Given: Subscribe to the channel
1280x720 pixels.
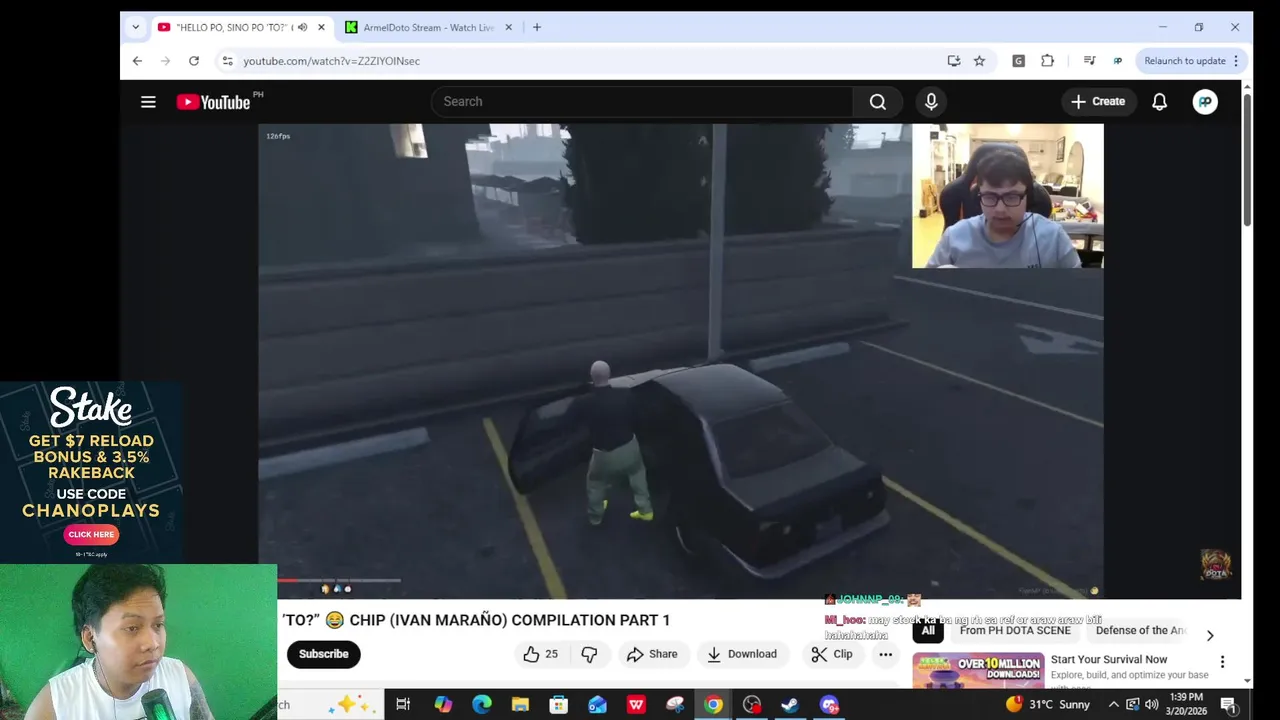Looking at the screenshot, I should point(323,654).
